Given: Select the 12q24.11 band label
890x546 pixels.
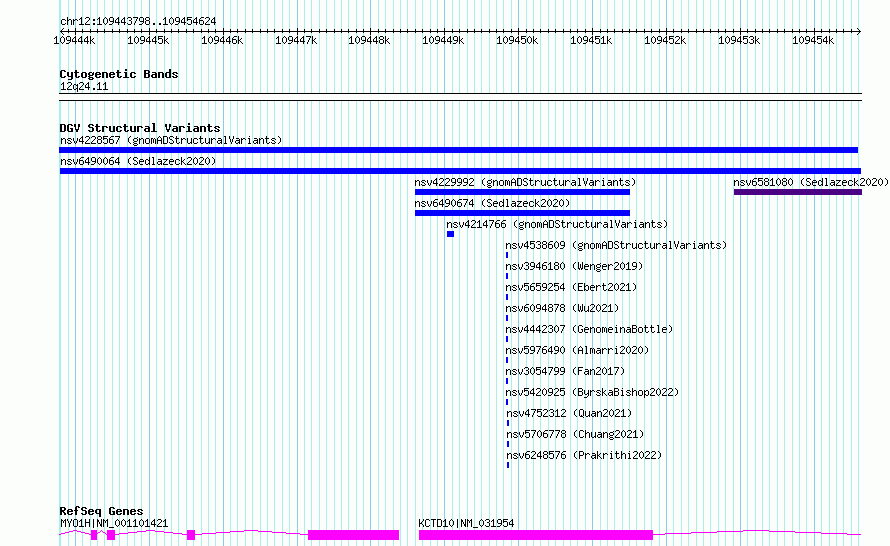Looking at the screenshot, I should point(84,86).
